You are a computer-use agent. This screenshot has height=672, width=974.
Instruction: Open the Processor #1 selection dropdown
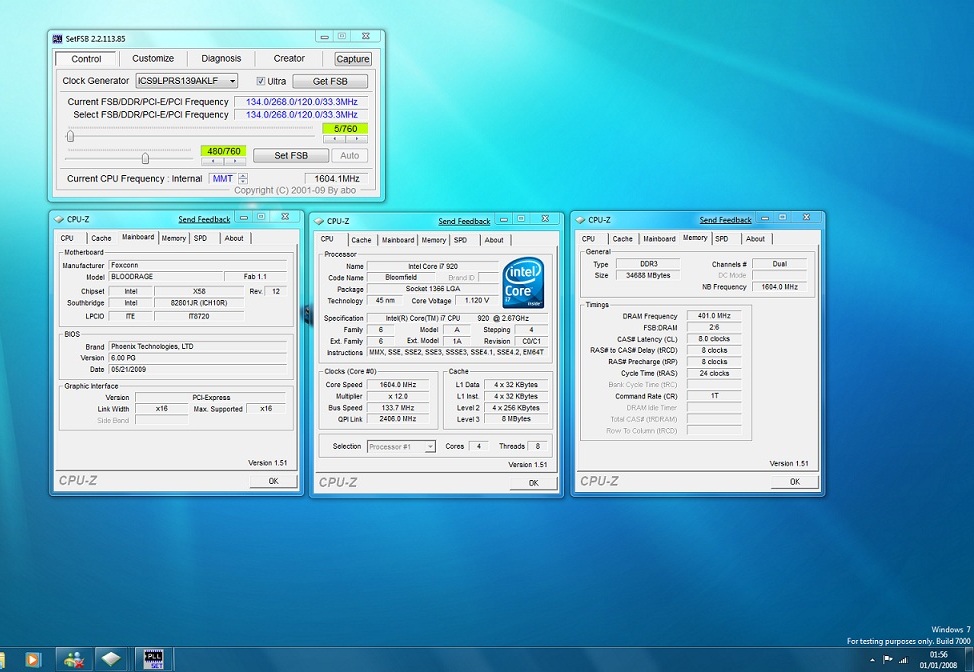pos(429,447)
